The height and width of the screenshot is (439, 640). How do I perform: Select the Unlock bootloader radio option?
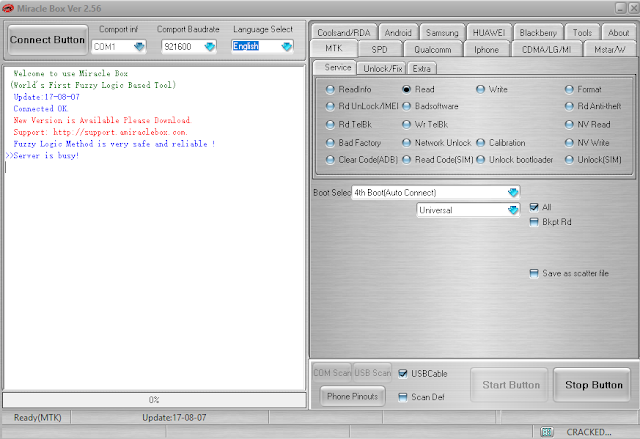click(515, 160)
